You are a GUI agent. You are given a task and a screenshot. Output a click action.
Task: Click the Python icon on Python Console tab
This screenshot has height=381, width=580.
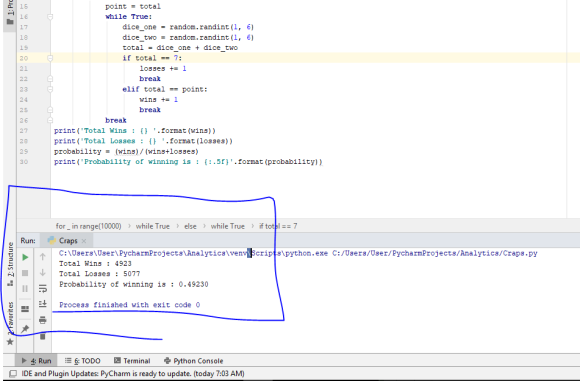167,361
